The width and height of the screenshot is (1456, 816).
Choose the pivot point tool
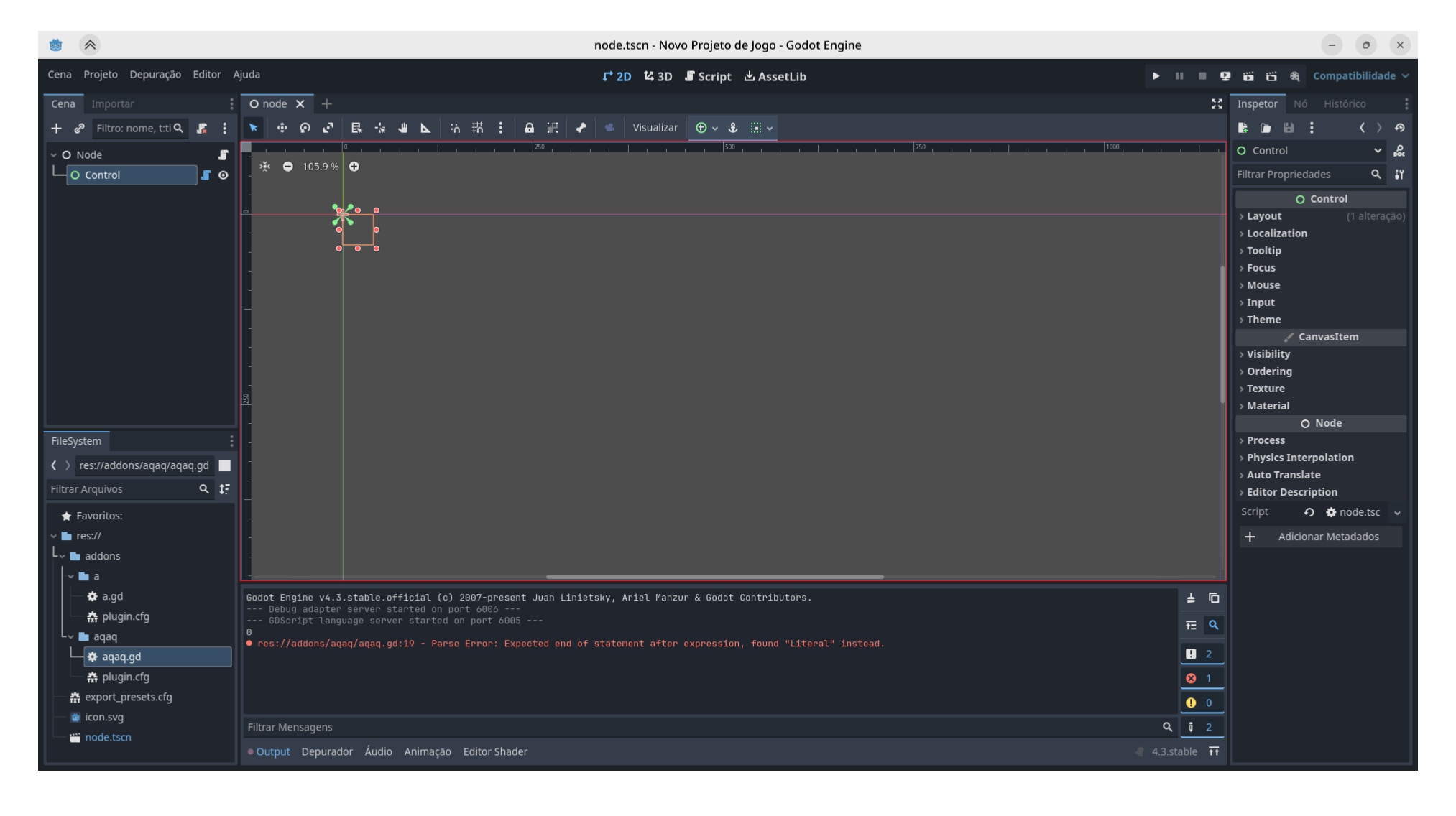(380, 128)
